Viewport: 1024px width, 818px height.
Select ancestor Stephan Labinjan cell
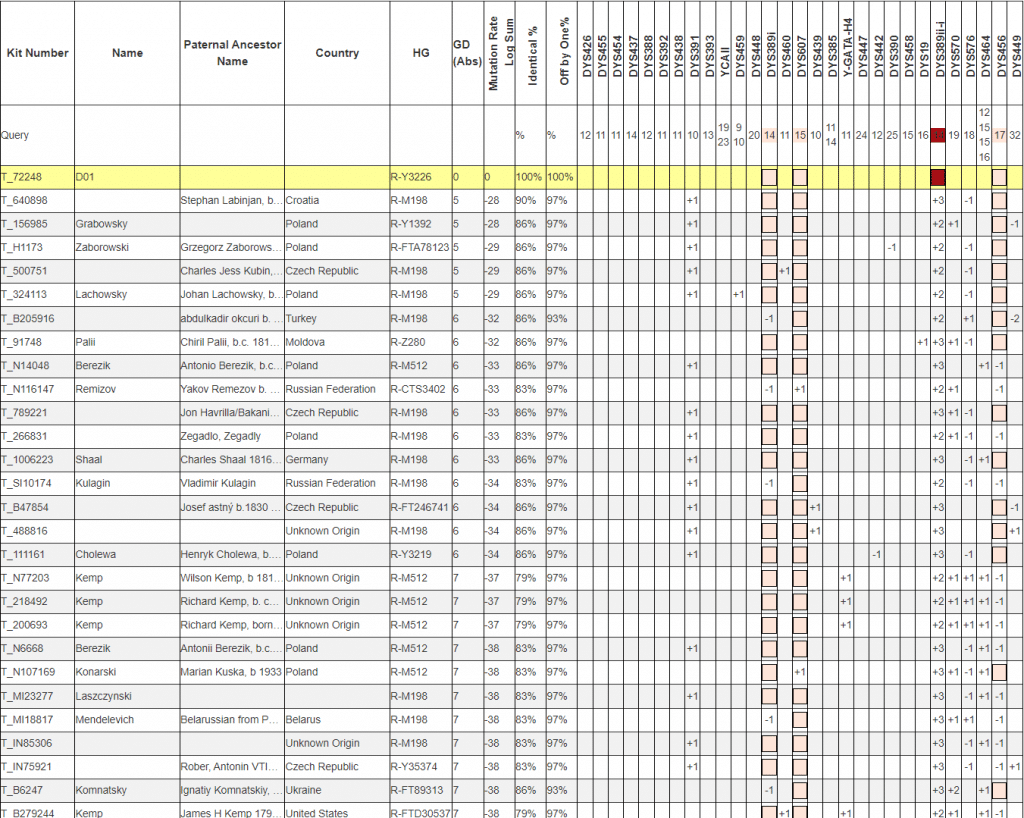pyautogui.click(x=231, y=200)
